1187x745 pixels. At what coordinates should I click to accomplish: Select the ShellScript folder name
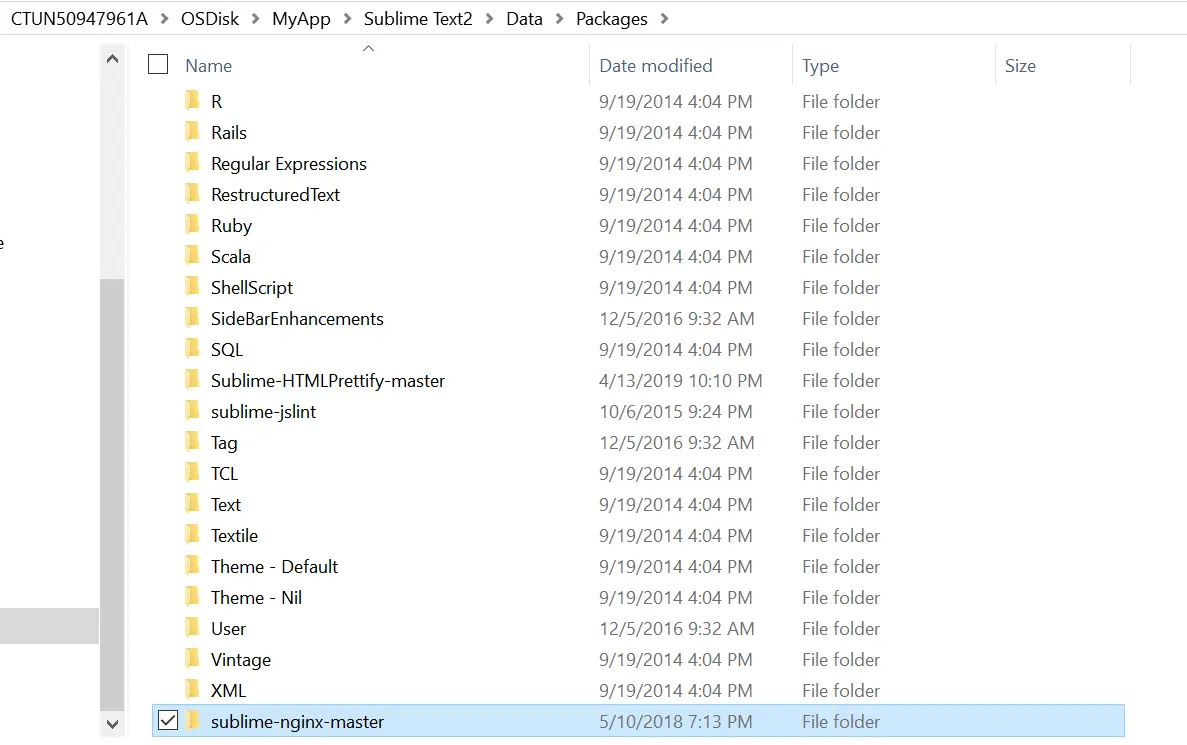tap(251, 288)
